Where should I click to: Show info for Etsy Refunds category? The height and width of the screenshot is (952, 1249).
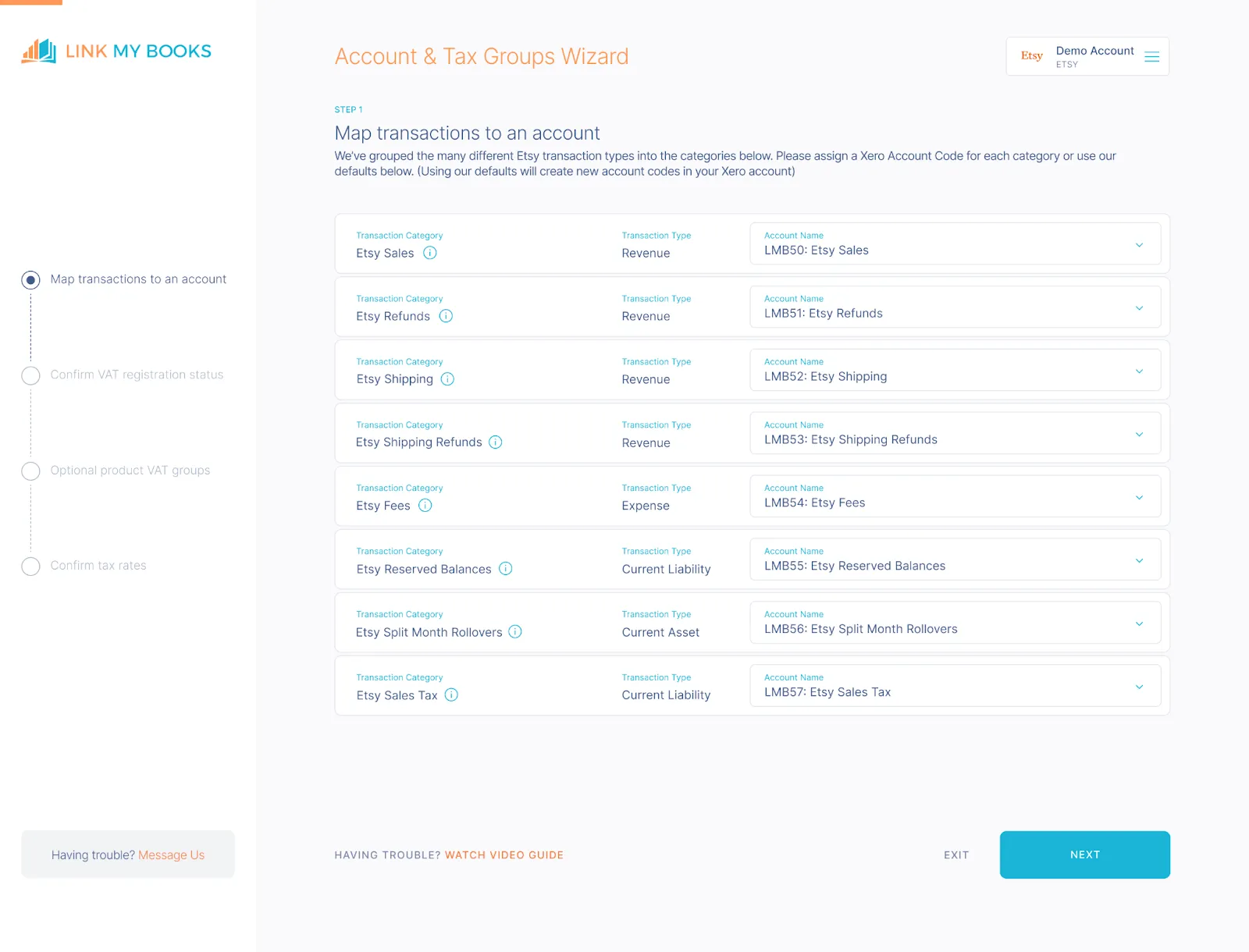(x=446, y=316)
